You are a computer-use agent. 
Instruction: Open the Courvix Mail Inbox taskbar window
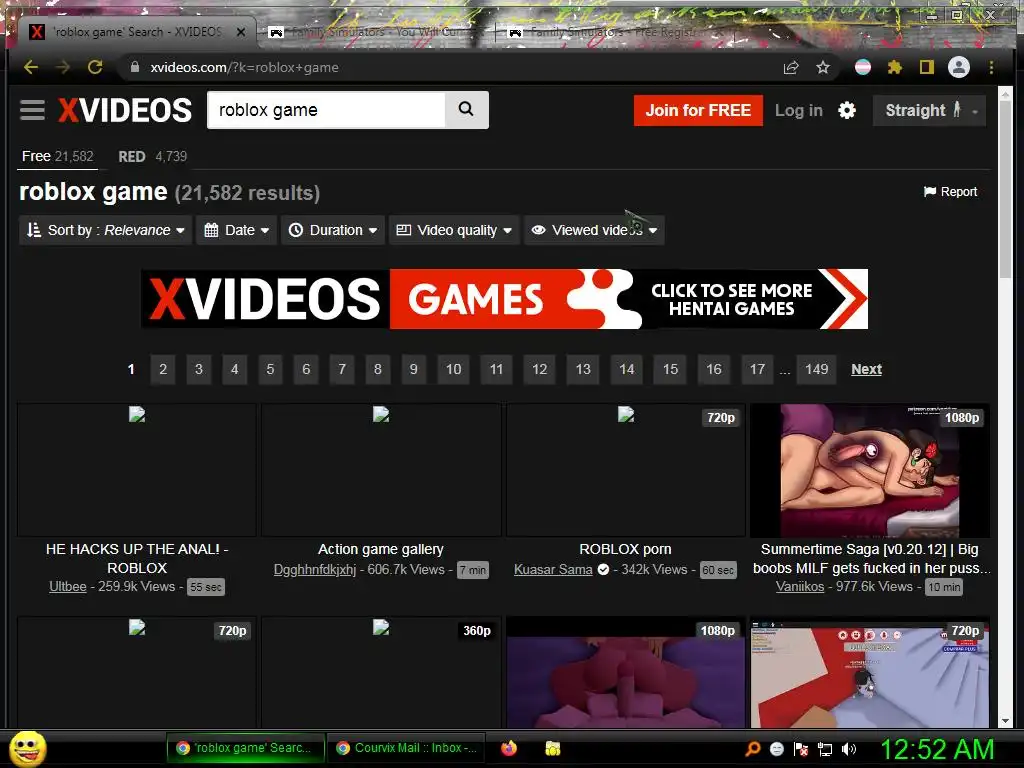(x=406, y=748)
